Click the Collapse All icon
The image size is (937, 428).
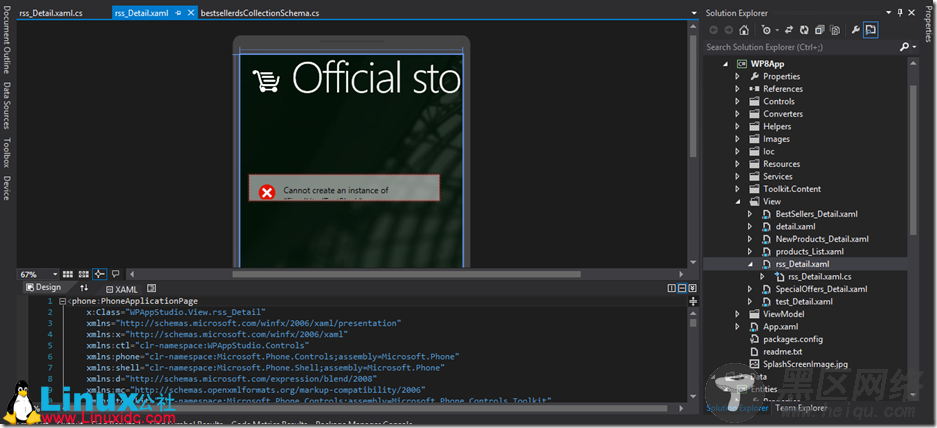pos(820,30)
